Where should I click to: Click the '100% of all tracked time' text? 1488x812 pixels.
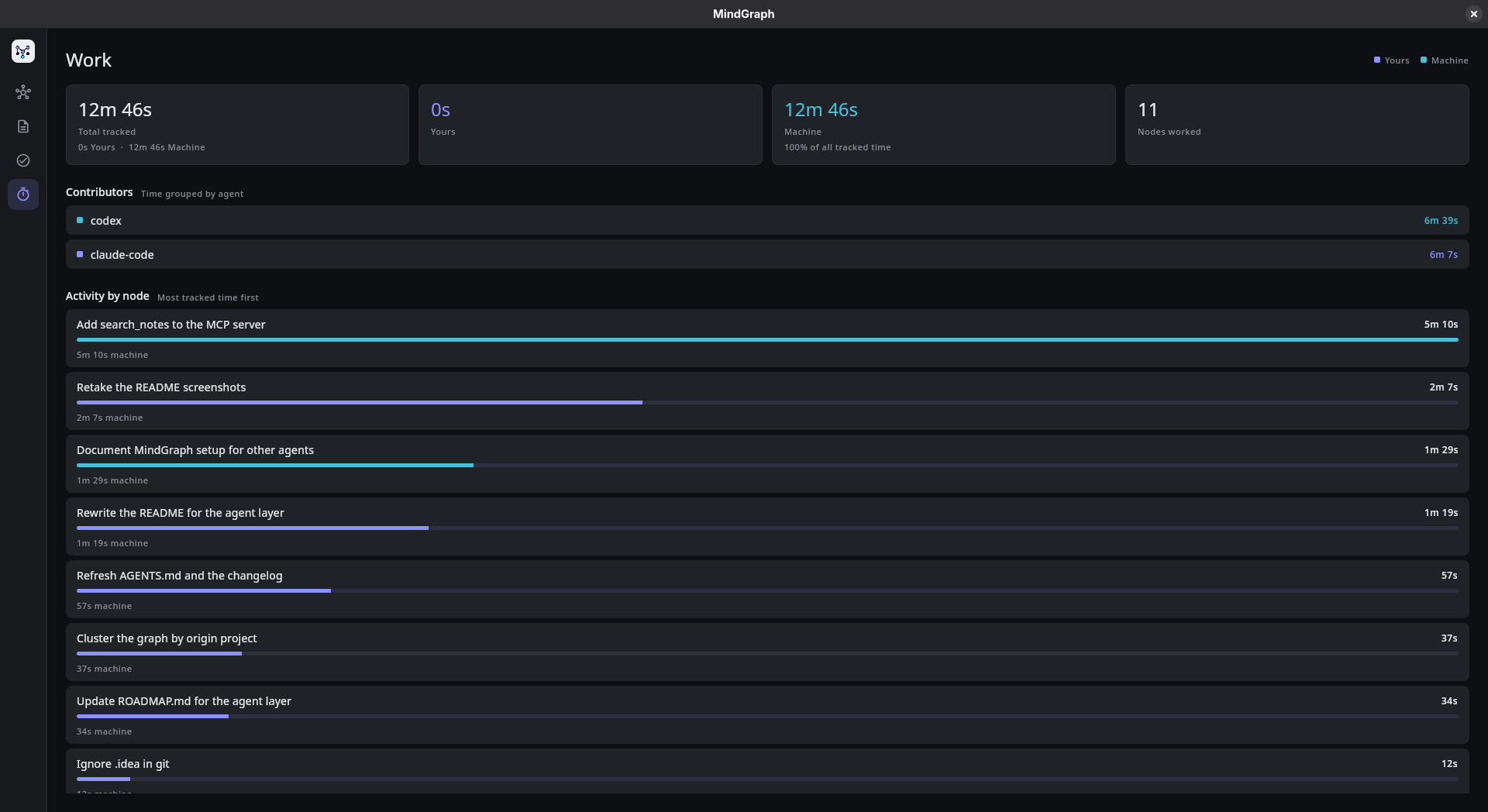[837, 147]
